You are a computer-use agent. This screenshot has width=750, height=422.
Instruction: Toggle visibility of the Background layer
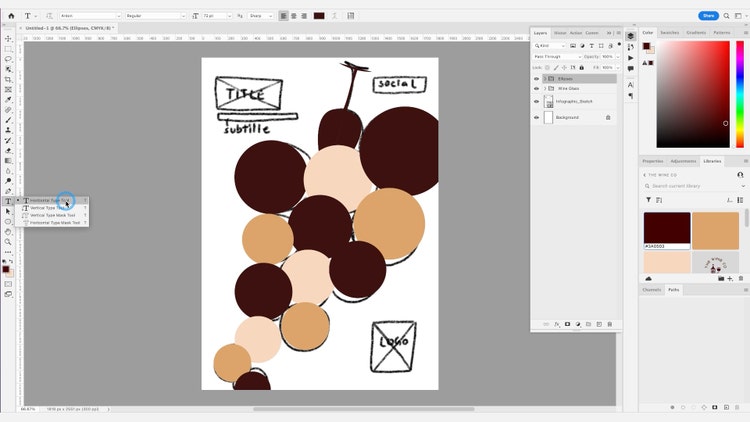coord(536,117)
